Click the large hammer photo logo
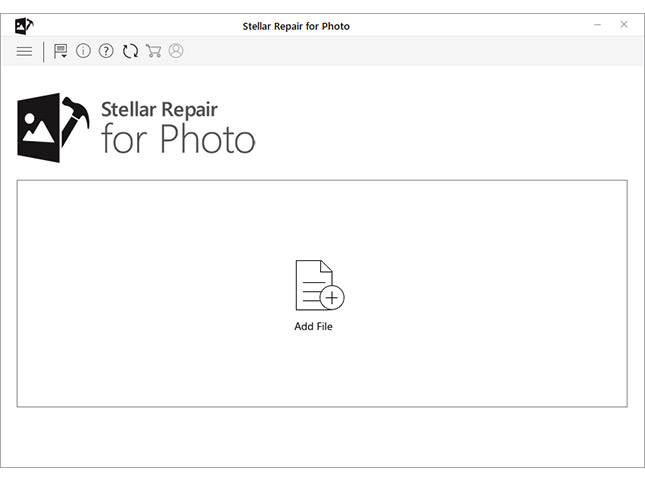 tap(52, 126)
